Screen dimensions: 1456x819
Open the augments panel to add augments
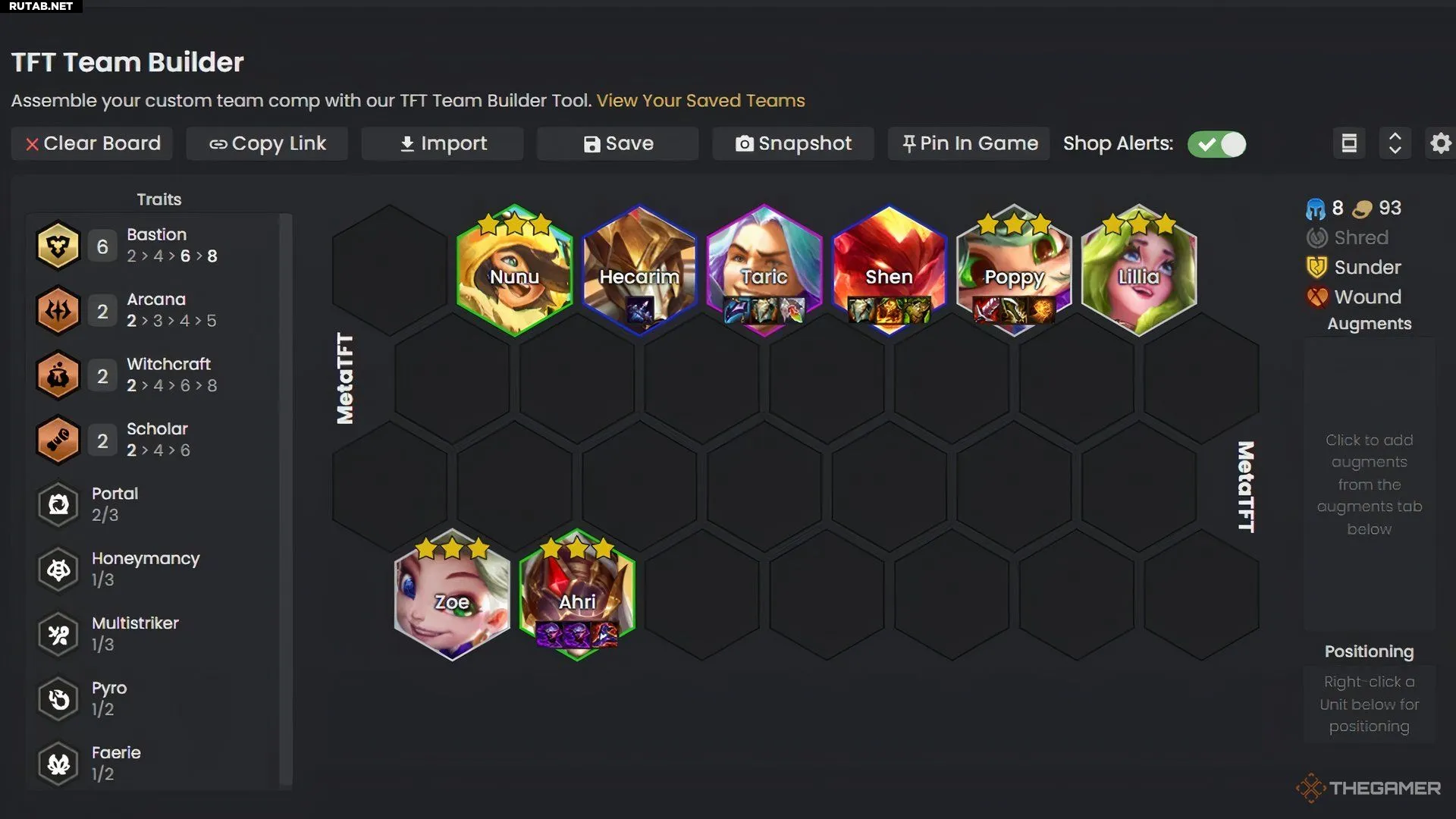point(1370,484)
